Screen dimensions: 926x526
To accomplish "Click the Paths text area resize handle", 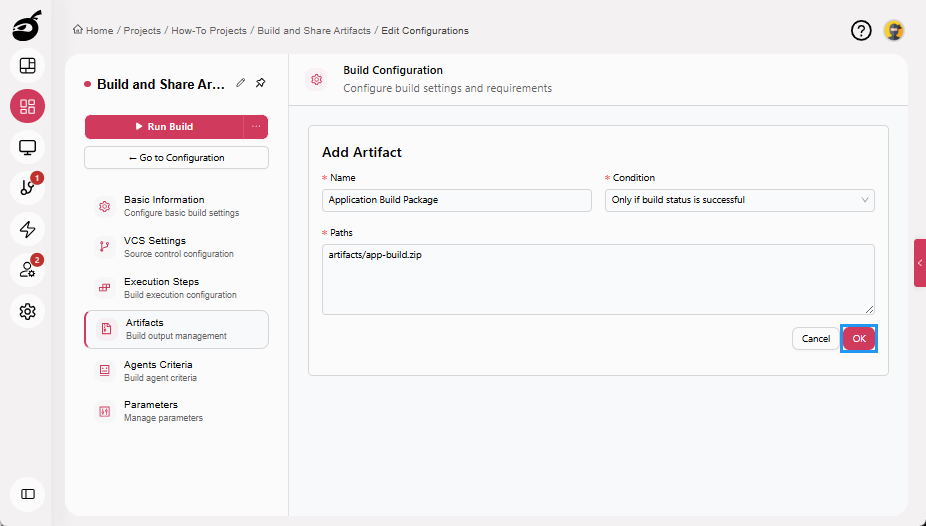I will click(x=869, y=309).
